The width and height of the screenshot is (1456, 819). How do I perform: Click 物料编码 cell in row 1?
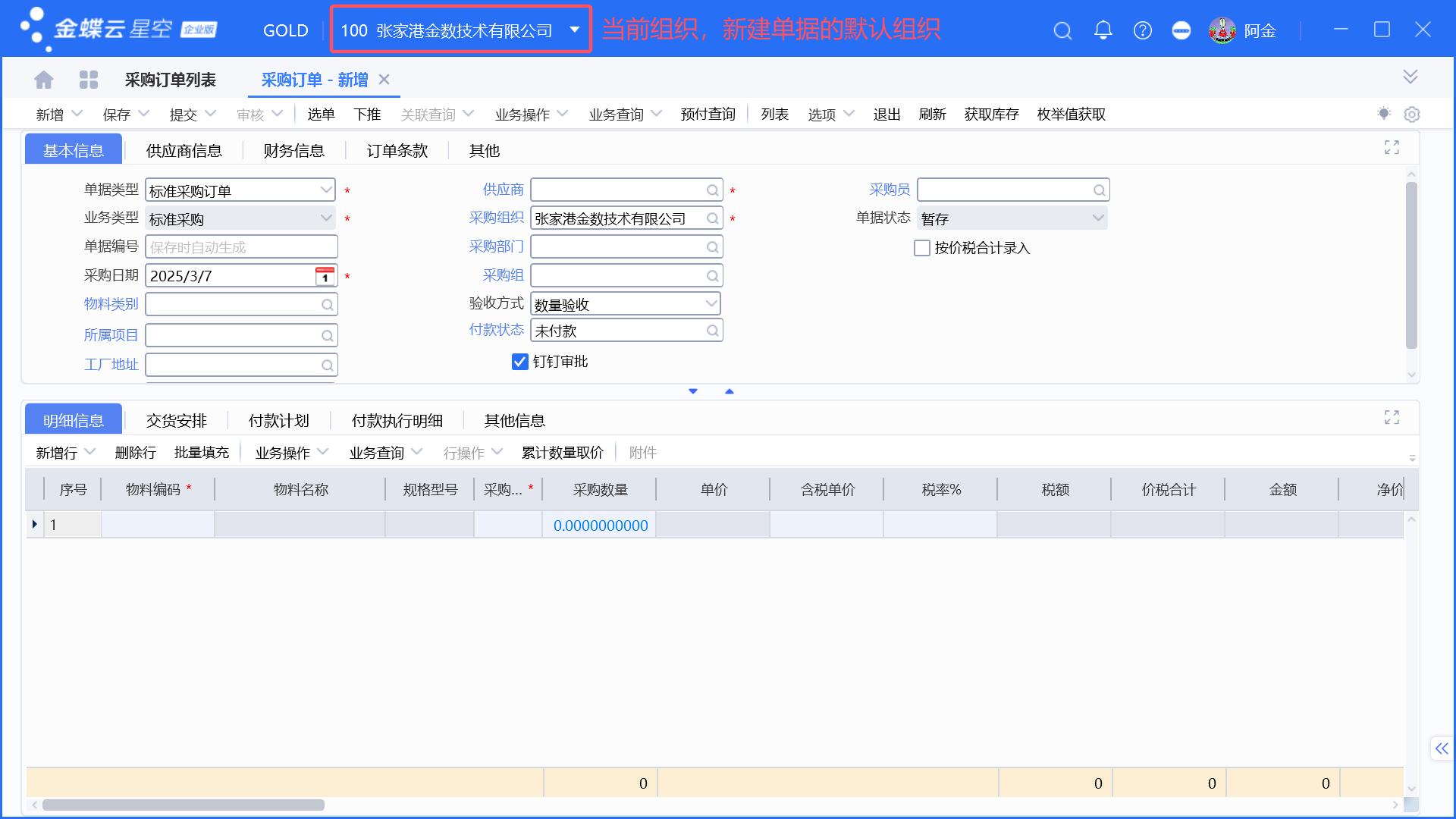click(158, 525)
